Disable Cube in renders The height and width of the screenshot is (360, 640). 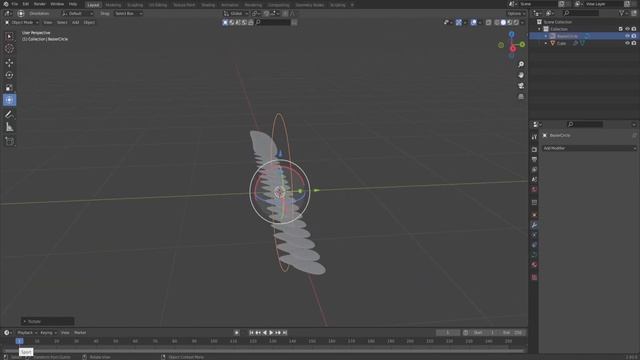(634, 43)
